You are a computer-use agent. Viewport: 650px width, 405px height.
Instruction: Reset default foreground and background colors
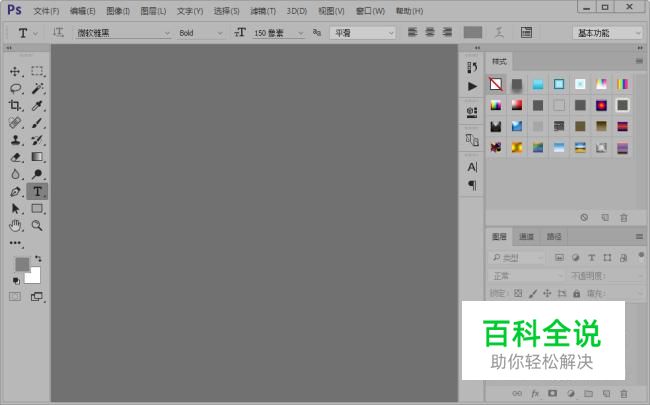16,281
